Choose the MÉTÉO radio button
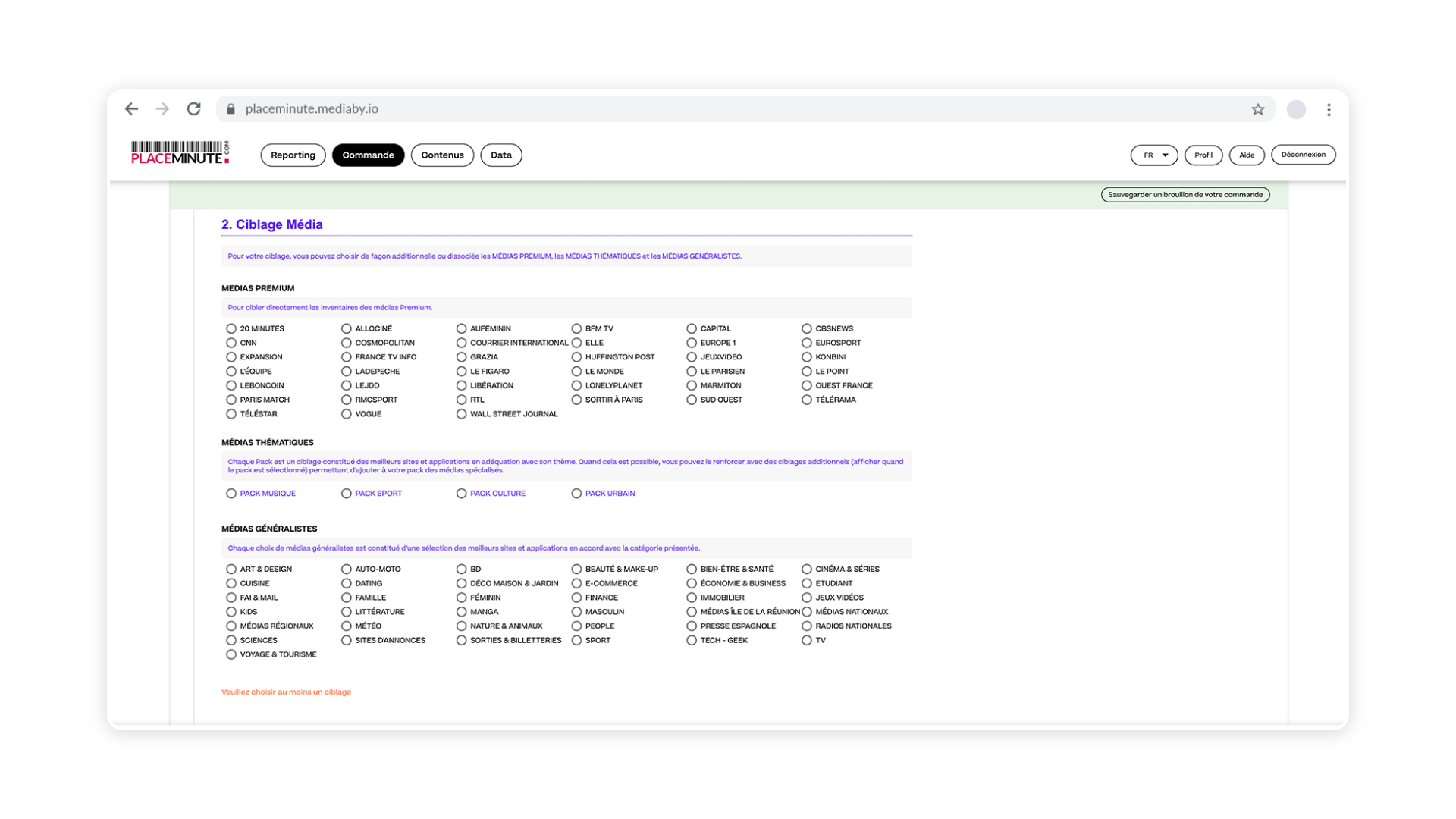The image size is (1456, 819). point(347,626)
